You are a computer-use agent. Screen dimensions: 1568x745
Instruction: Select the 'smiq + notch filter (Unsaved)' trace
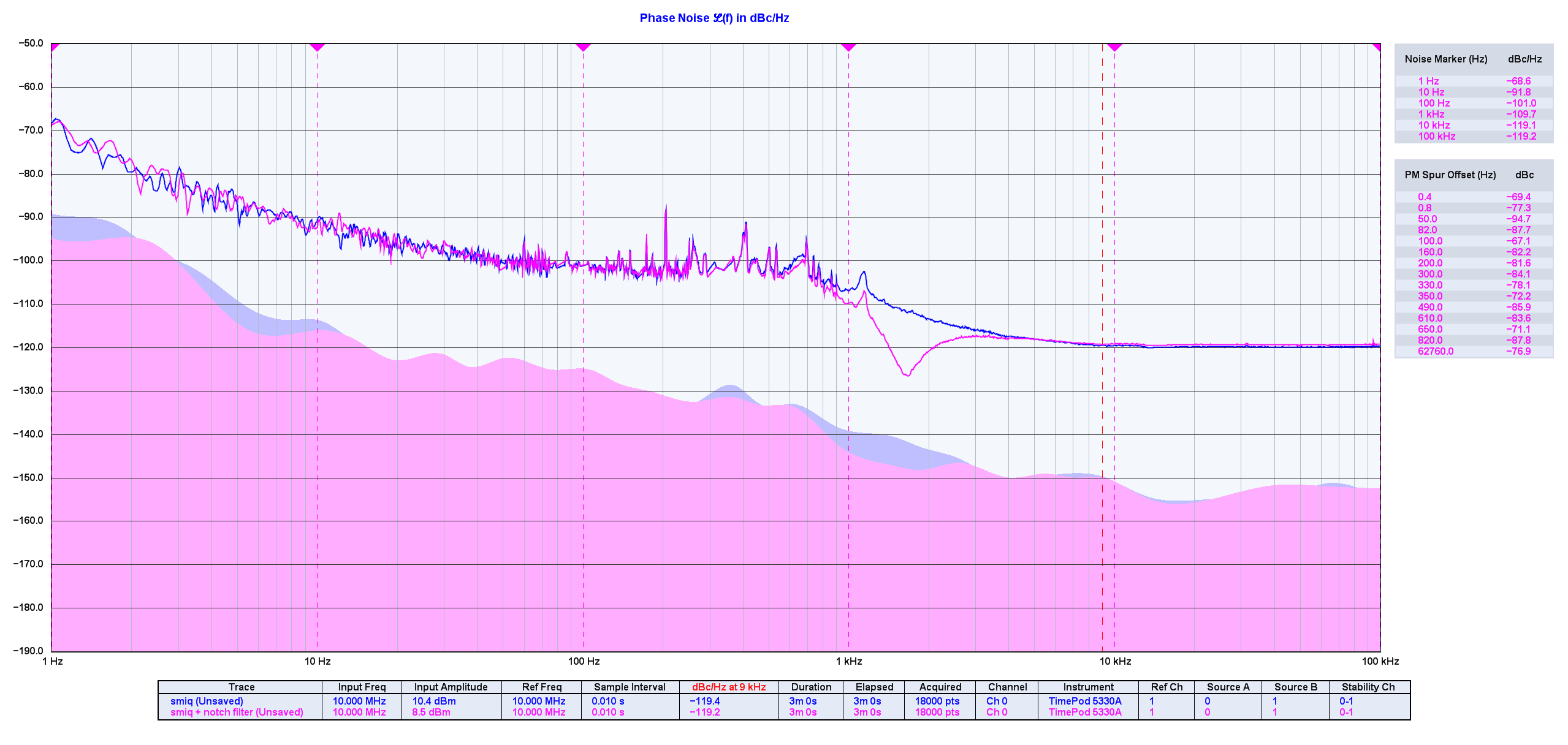pyautogui.click(x=237, y=712)
